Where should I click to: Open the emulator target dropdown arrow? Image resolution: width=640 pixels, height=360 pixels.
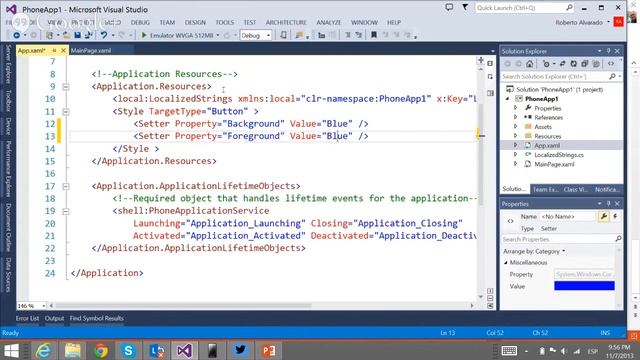[218, 36]
